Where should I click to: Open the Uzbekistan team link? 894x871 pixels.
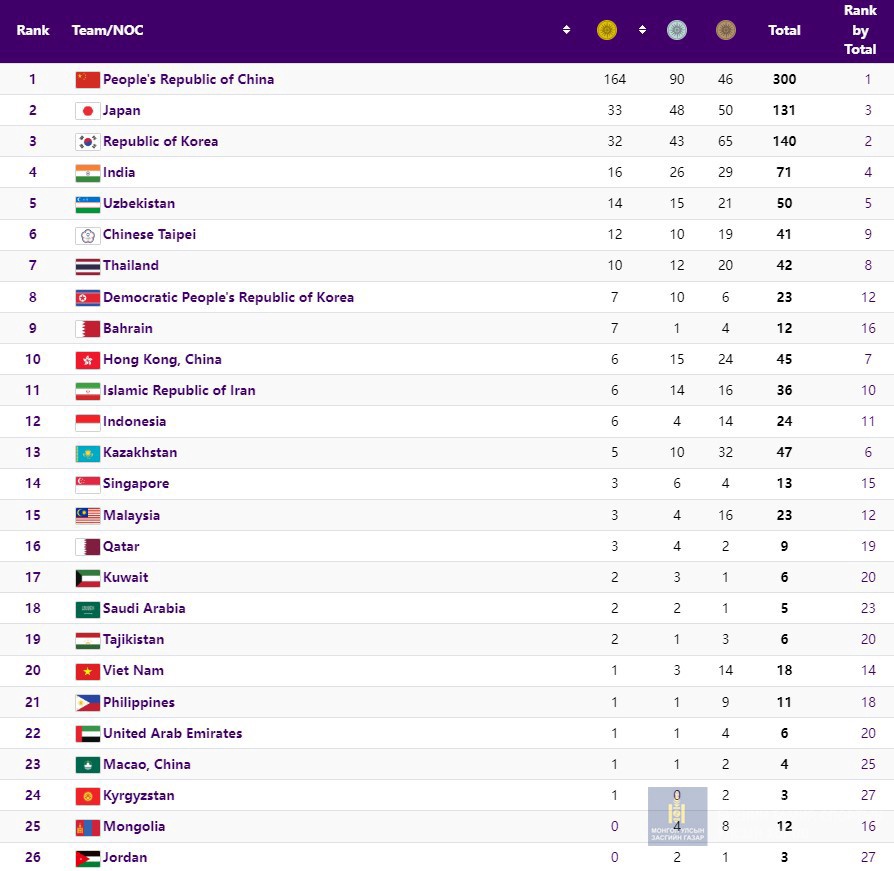click(x=139, y=204)
